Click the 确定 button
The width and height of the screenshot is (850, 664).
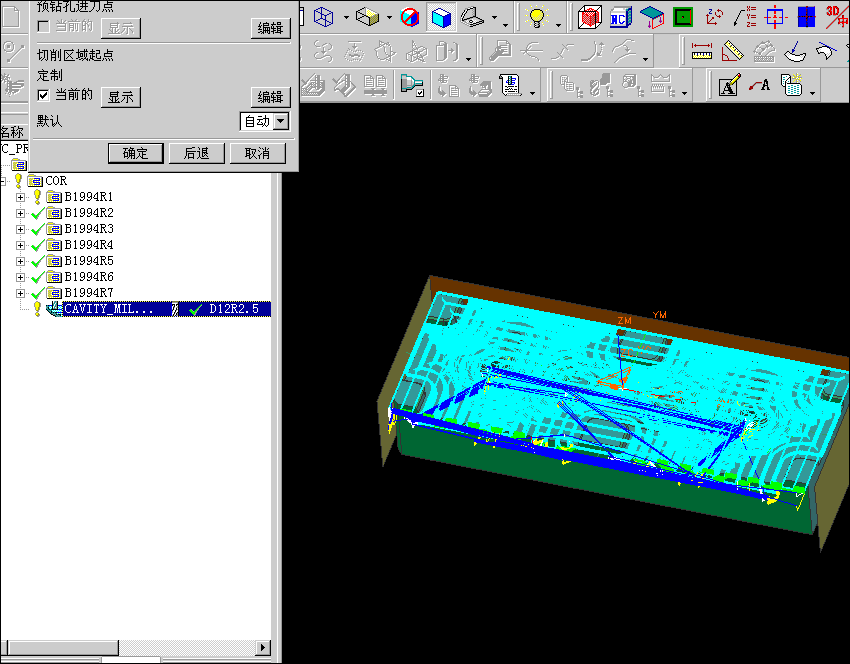(x=135, y=153)
